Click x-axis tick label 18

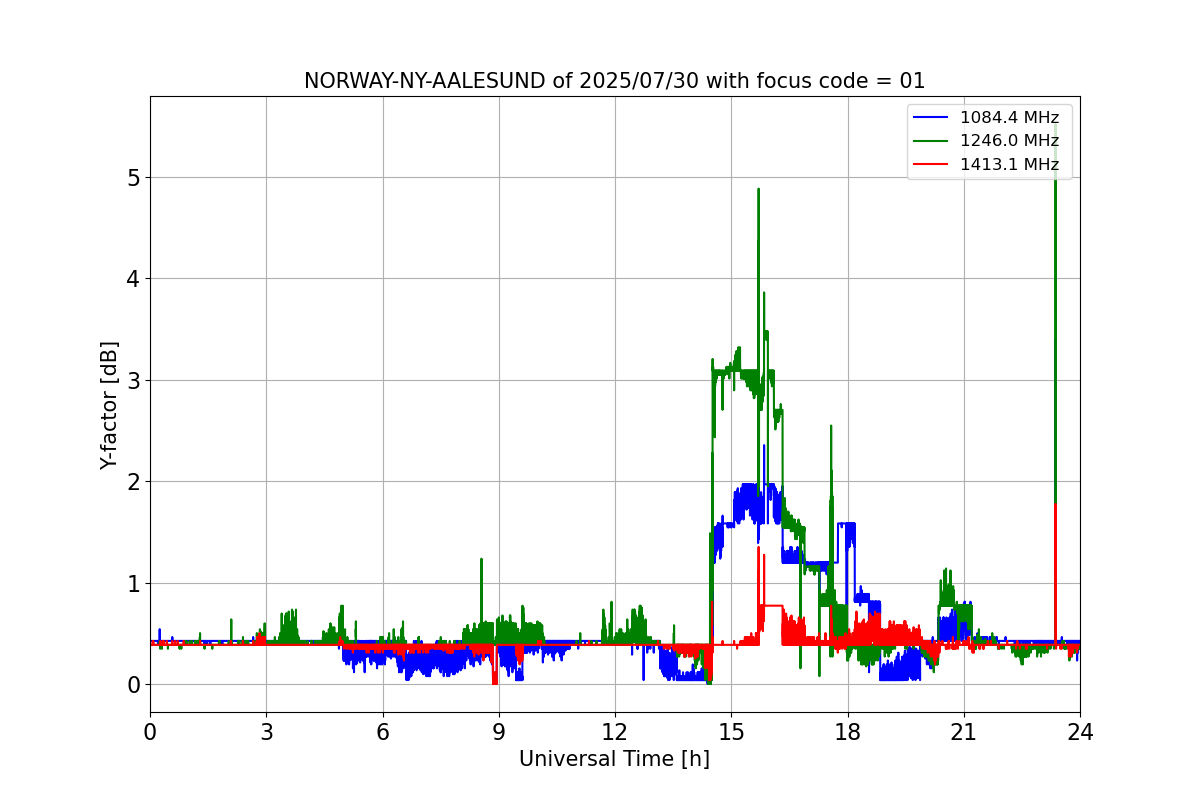click(847, 732)
